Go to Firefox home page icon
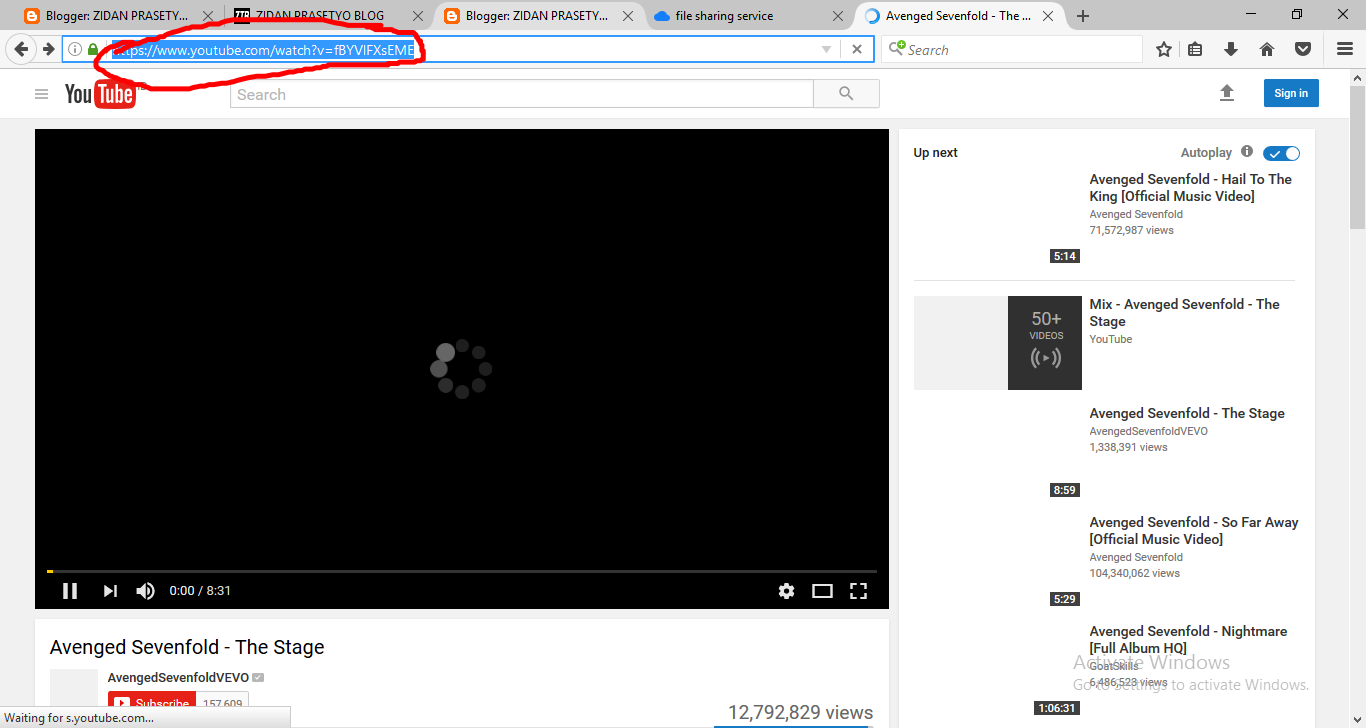 [1267, 49]
